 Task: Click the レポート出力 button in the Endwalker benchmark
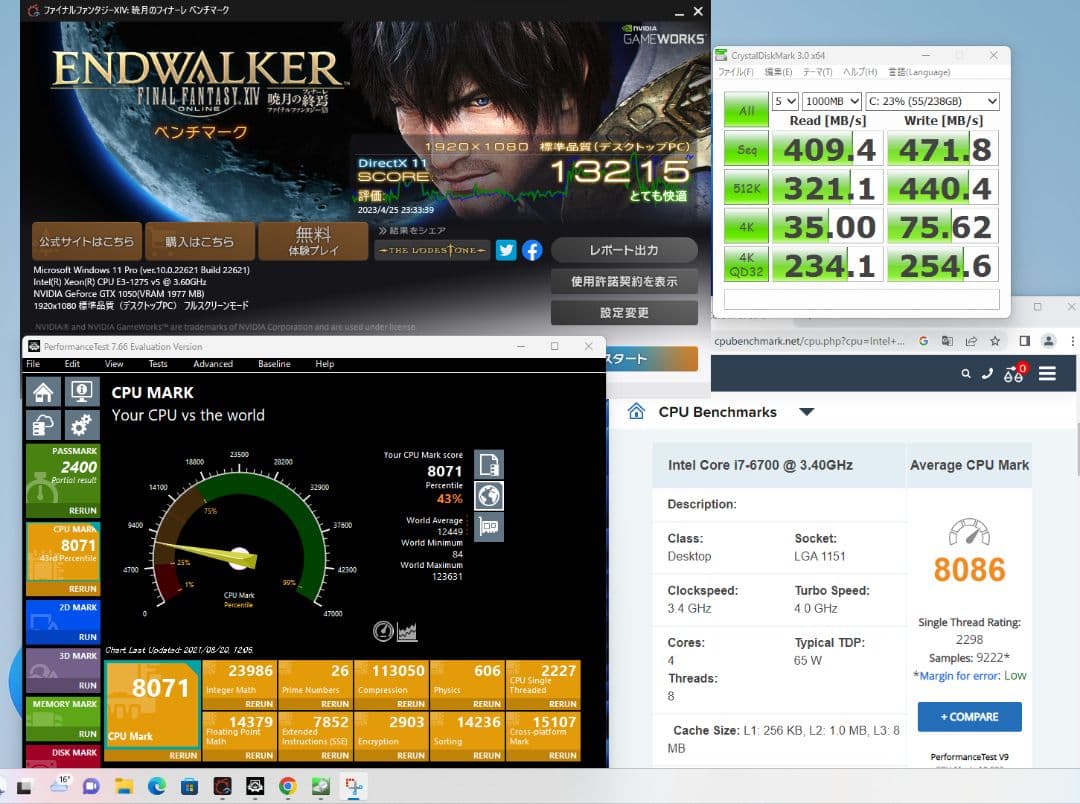coord(624,250)
